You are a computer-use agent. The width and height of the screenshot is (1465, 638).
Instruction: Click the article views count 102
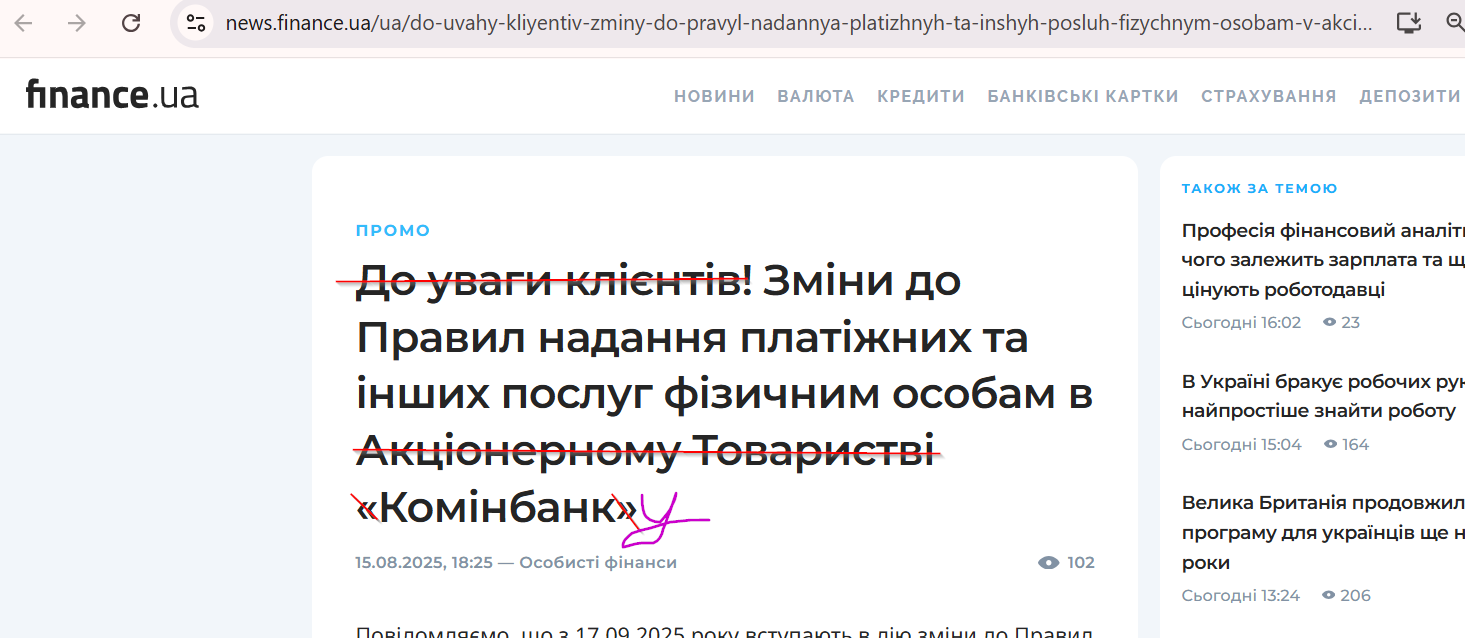[x=1081, y=563]
